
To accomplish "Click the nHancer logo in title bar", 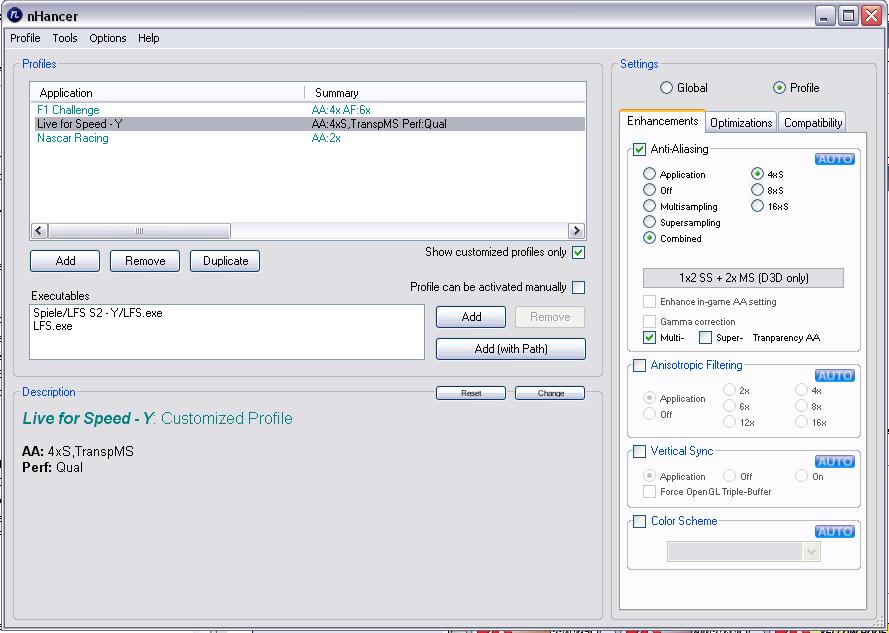I will point(14,15).
